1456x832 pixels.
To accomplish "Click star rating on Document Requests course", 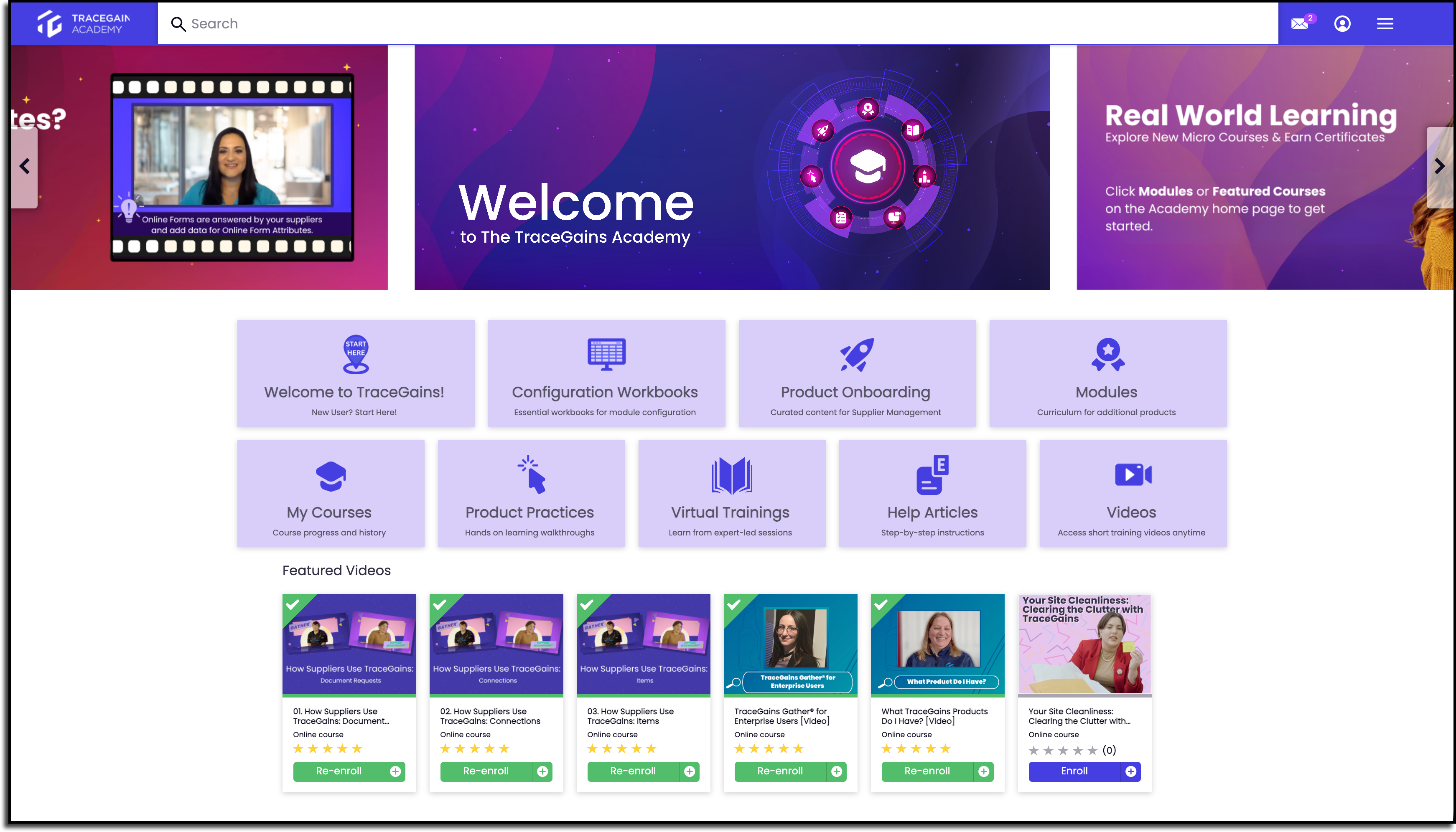I will coord(328,749).
